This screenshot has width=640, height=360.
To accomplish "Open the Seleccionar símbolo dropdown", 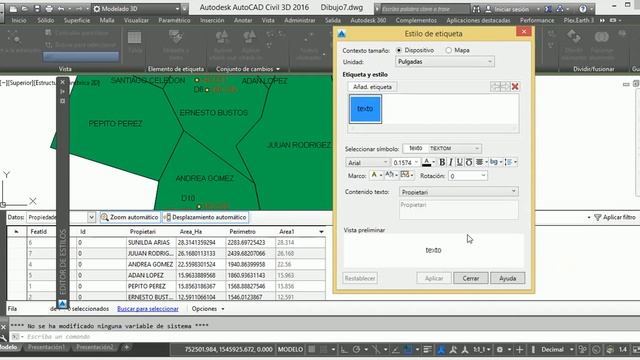I will click(442, 148).
